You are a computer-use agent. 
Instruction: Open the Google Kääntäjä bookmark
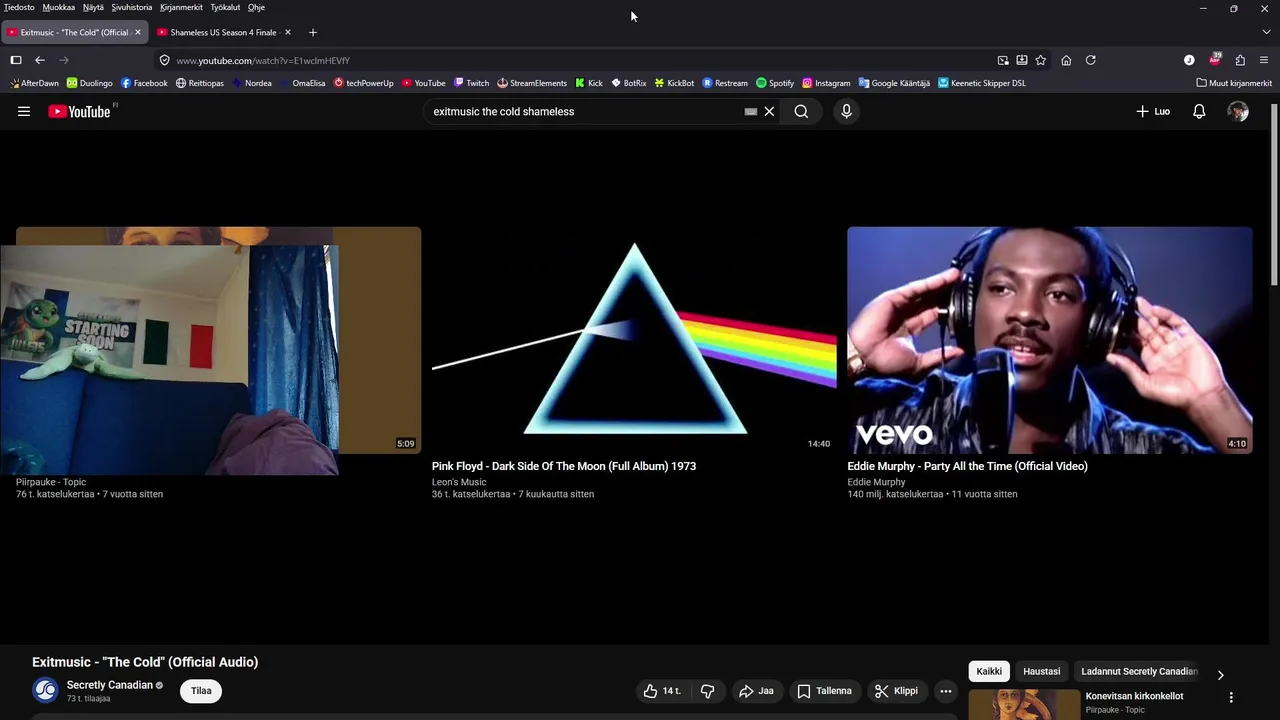[894, 83]
